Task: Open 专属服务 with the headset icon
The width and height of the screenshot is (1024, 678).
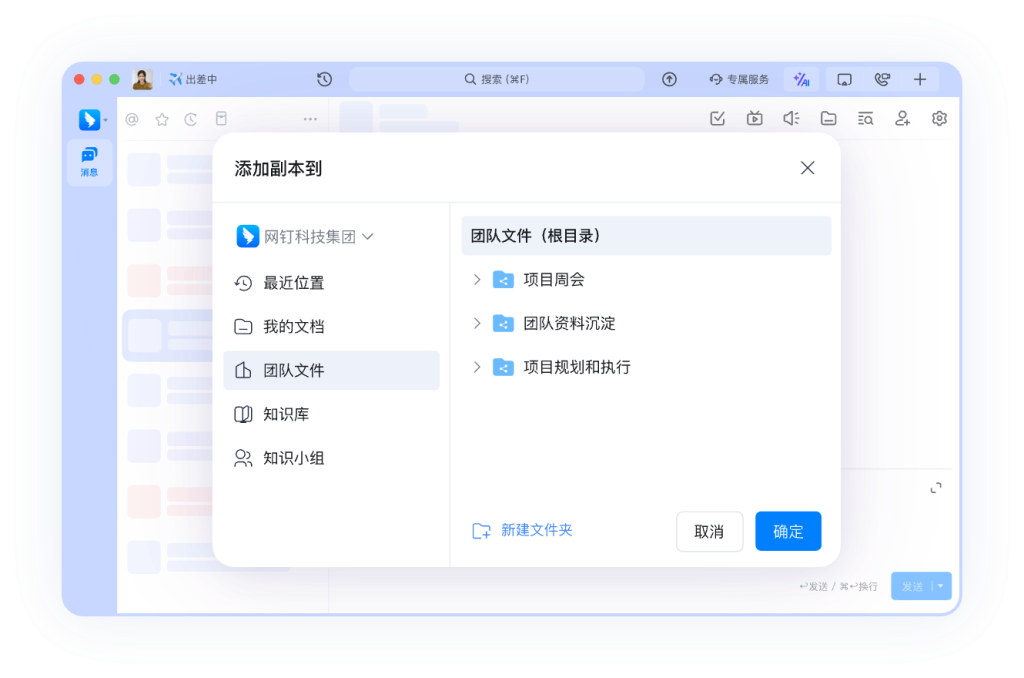Action: 737,79
